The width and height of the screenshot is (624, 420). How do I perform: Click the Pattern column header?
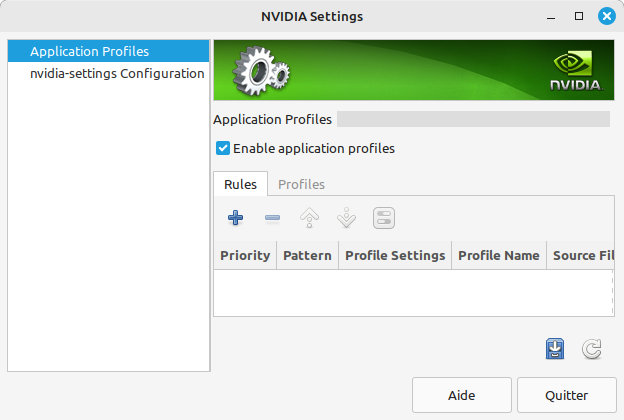coord(307,255)
